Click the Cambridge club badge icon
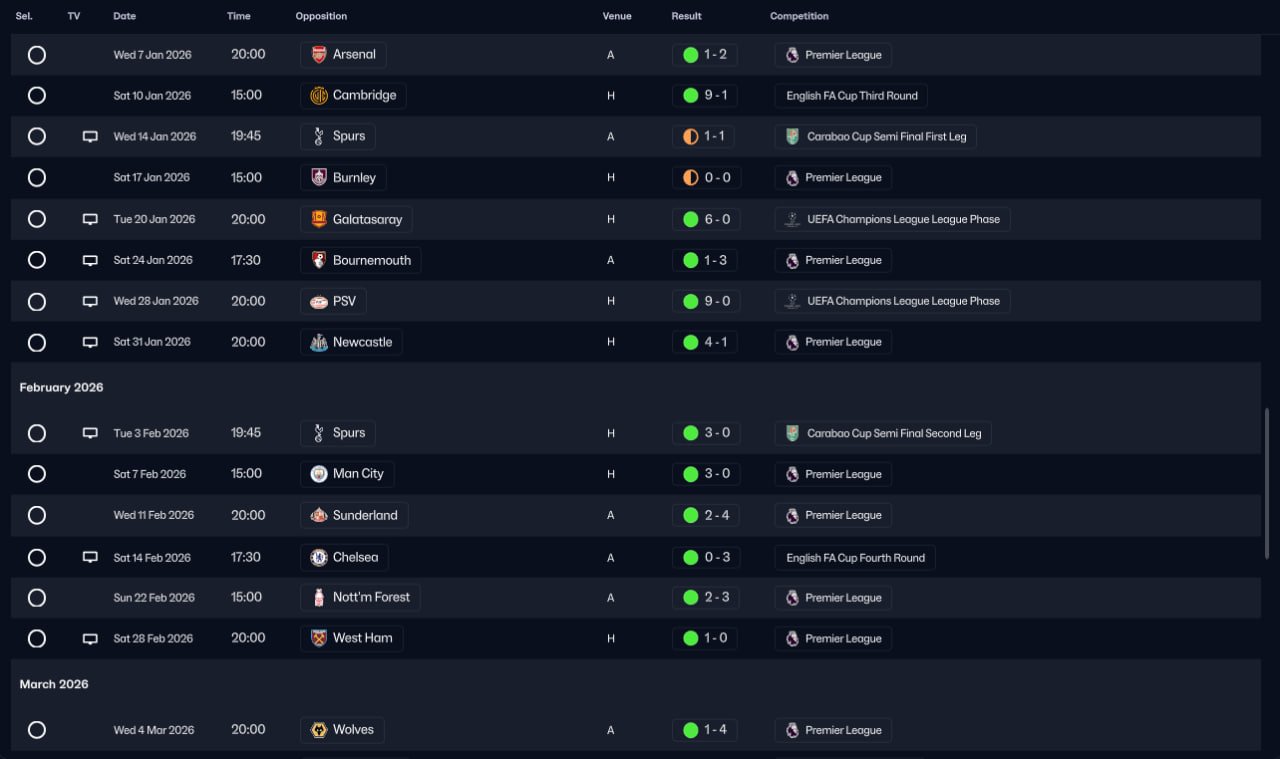This screenshot has width=1280, height=759. [x=318, y=96]
